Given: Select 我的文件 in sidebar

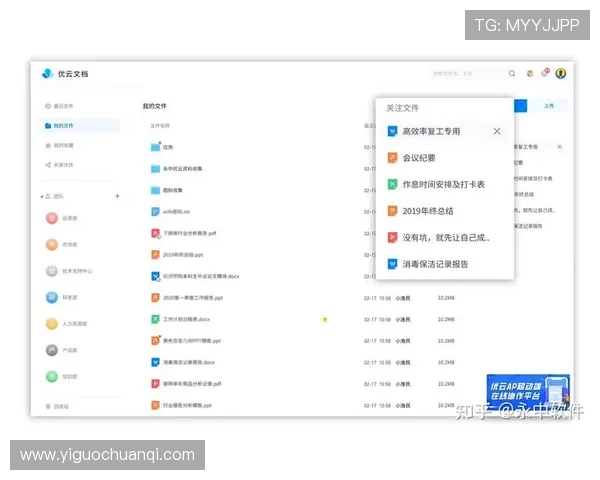Looking at the screenshot, I should [80, 126].
